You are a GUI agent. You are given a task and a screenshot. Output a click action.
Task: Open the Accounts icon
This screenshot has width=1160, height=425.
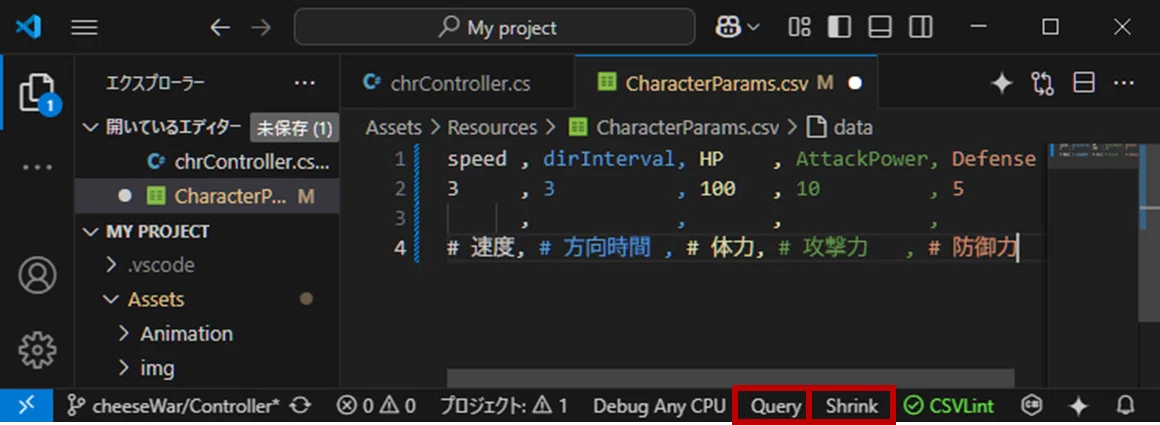click(x=37, y=275)
